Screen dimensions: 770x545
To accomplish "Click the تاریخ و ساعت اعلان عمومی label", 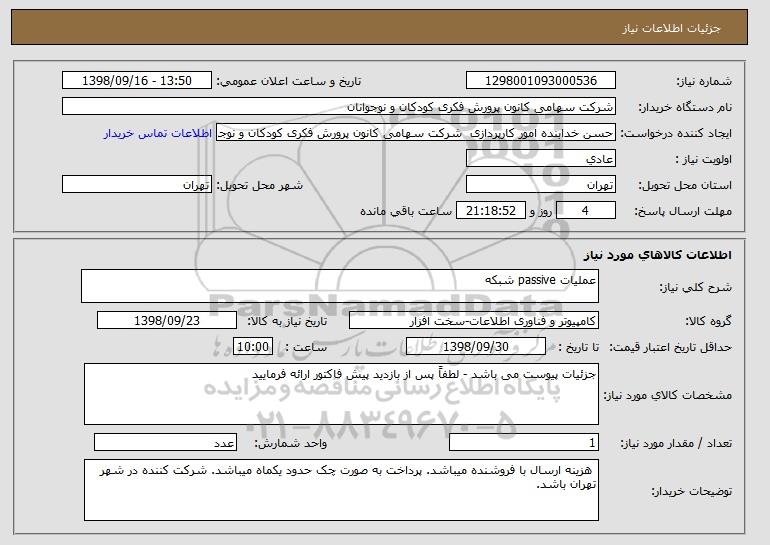I will pos(289,81).
